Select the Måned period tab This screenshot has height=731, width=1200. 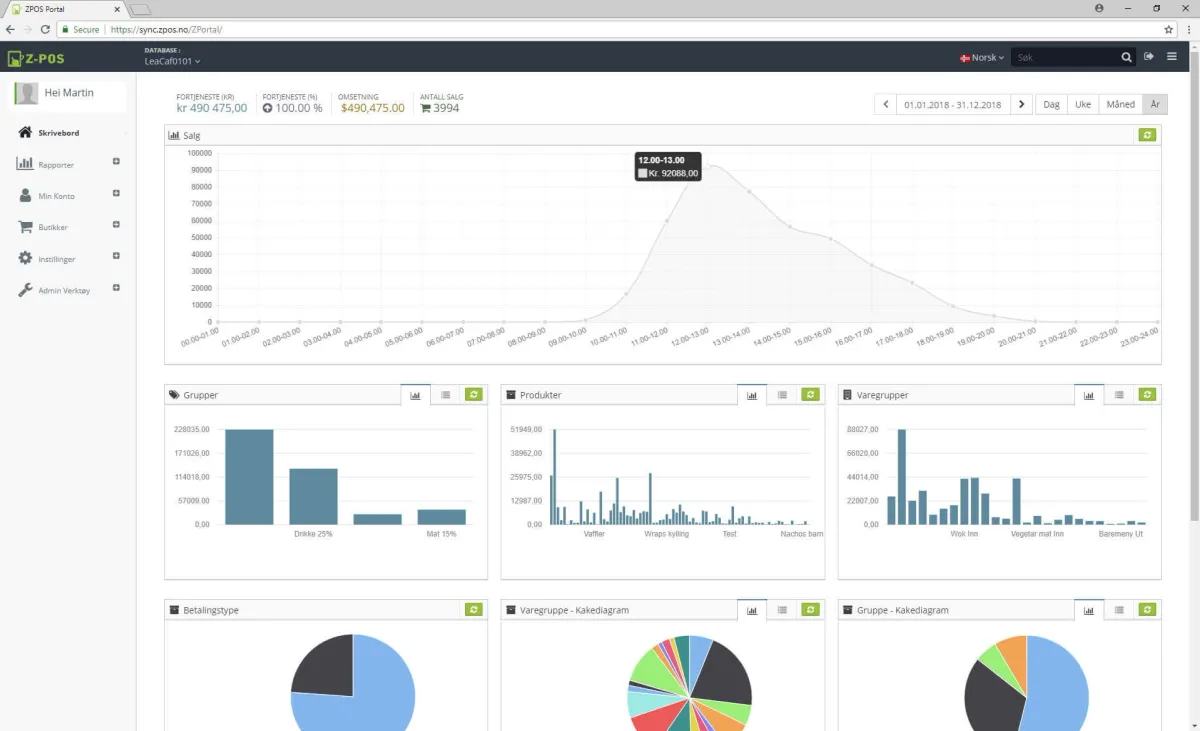(1120, 104)
